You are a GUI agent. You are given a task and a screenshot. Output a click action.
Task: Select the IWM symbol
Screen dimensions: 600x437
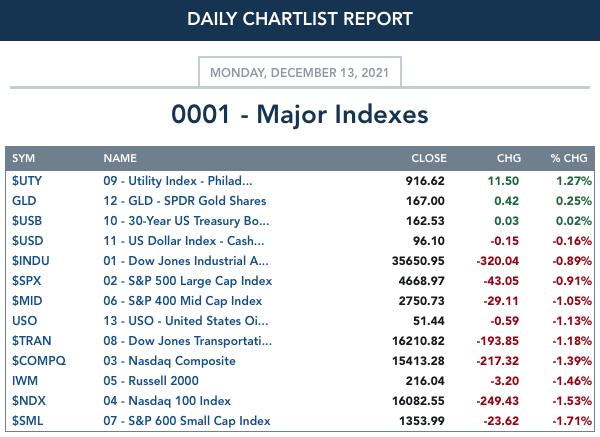click(x=25, y=381)
